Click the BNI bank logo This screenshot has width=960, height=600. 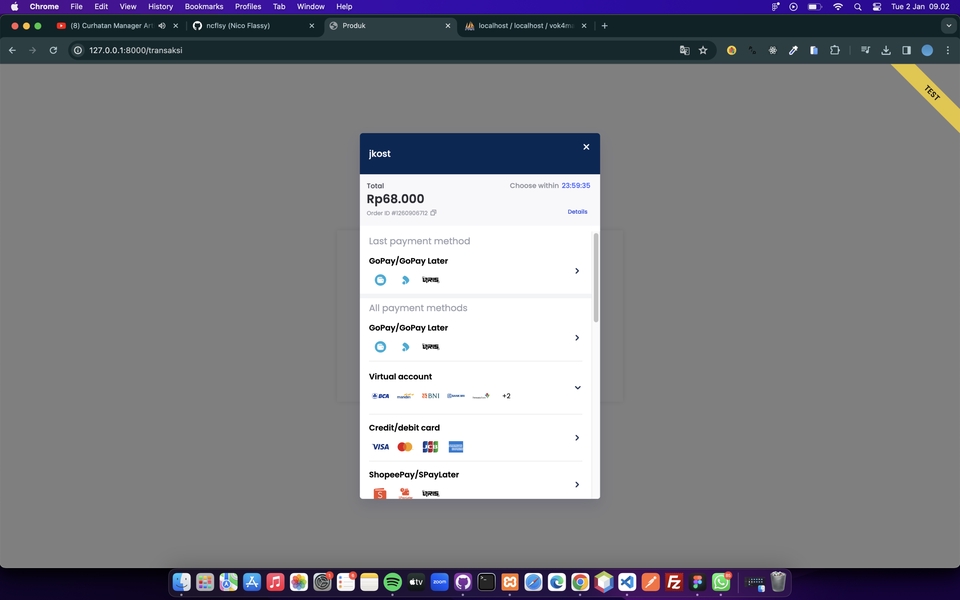430,396
